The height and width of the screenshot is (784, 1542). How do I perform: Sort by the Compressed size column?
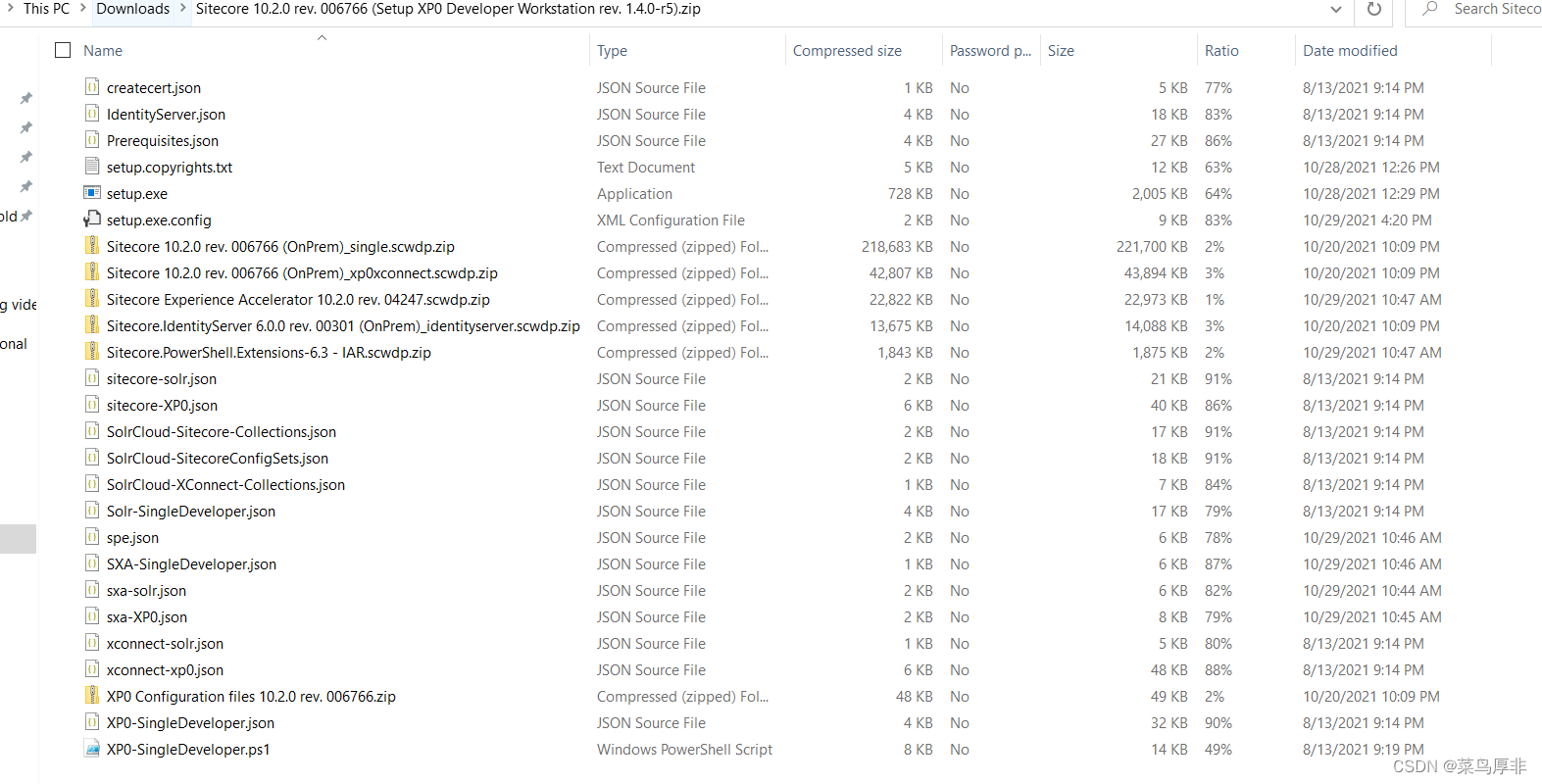(x=847, y=50)
